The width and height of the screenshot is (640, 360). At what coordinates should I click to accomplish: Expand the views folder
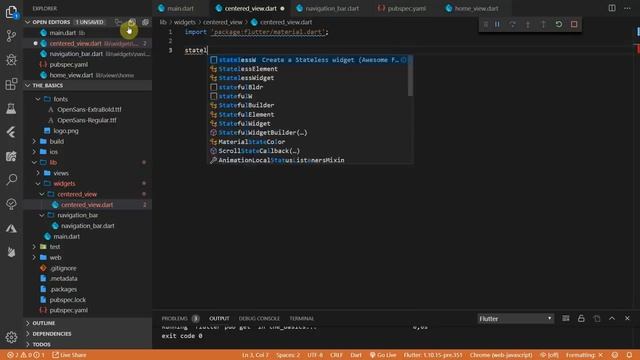point(38,173)
